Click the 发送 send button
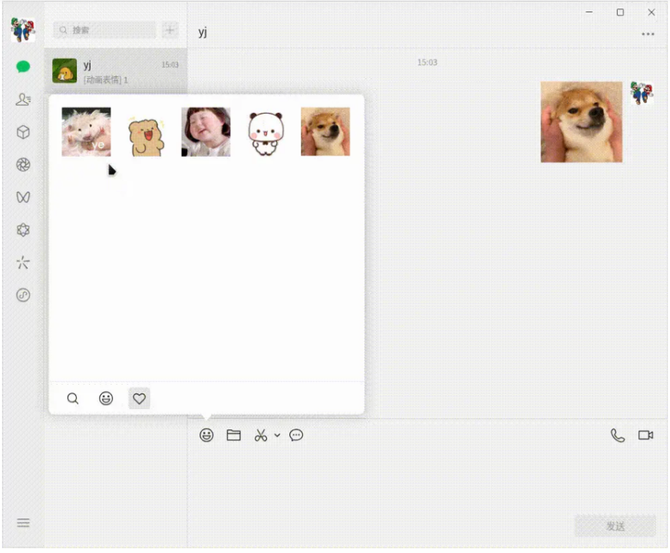 tap(614, 526)
